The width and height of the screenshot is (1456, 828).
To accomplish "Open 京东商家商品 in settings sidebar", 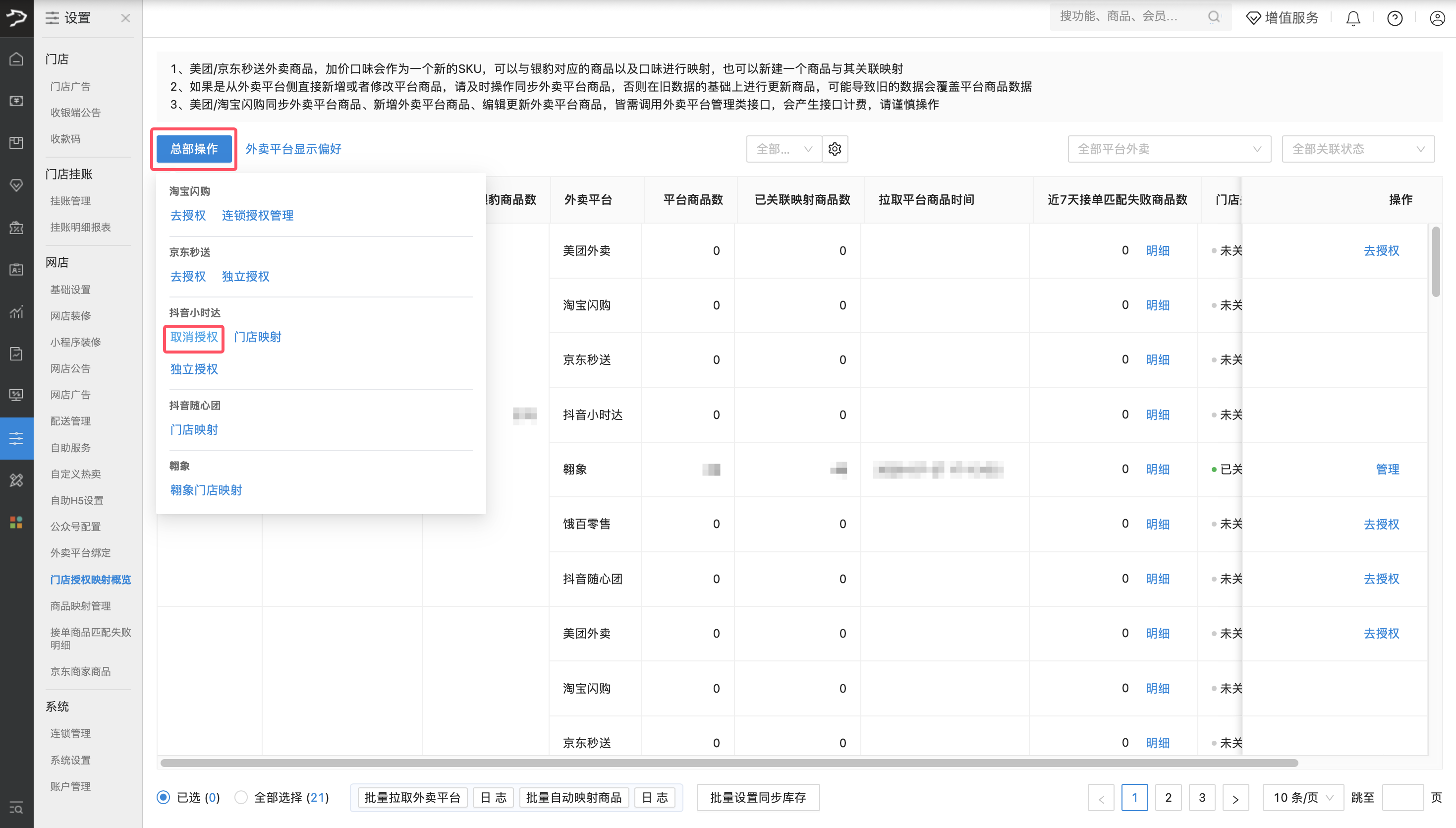I will [80, 671].
